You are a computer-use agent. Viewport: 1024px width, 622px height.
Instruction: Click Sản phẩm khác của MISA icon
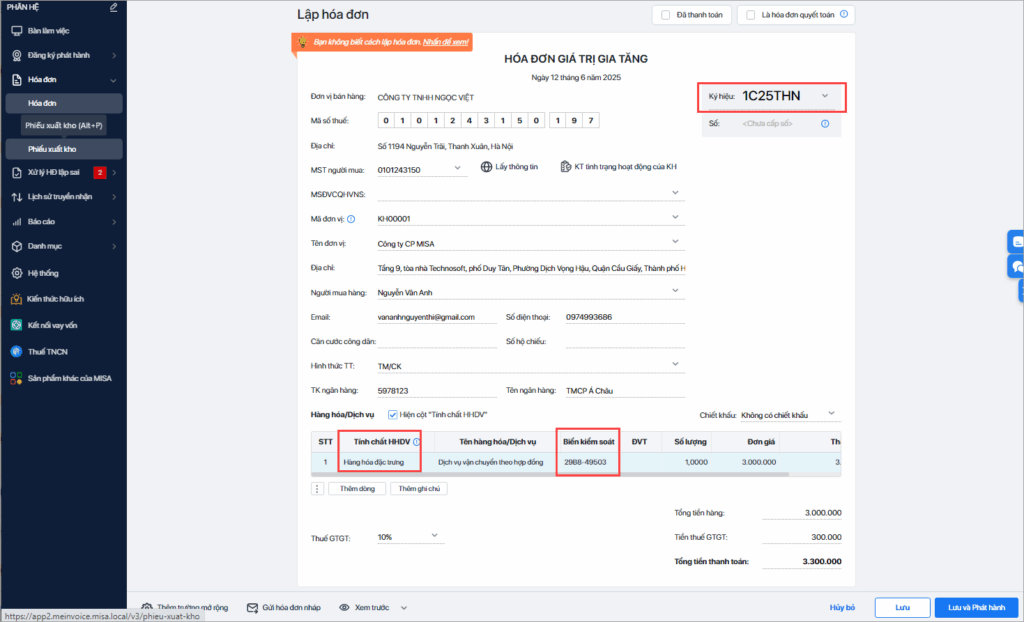coord(16,378)
